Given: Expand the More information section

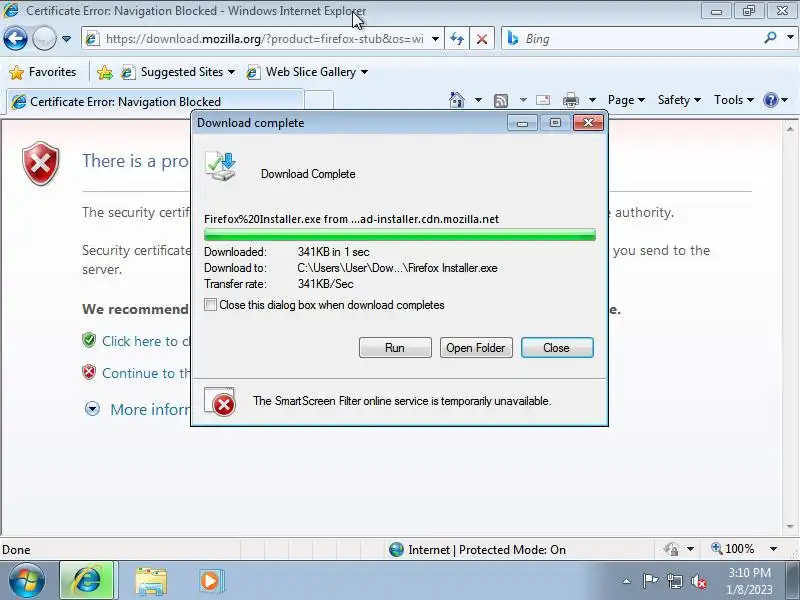Looking at the screenshot, I should click(x=92, y=409).
